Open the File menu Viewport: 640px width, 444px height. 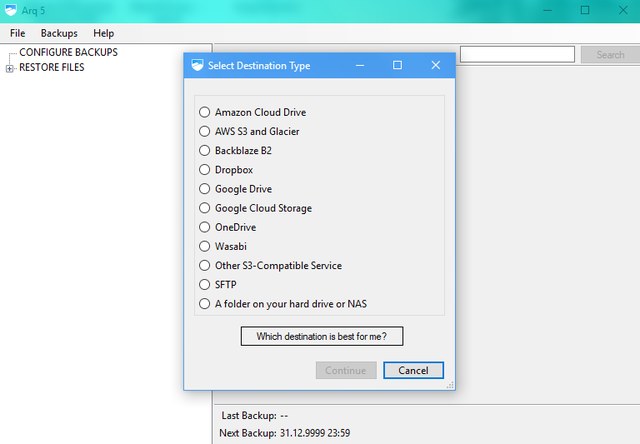18,33
